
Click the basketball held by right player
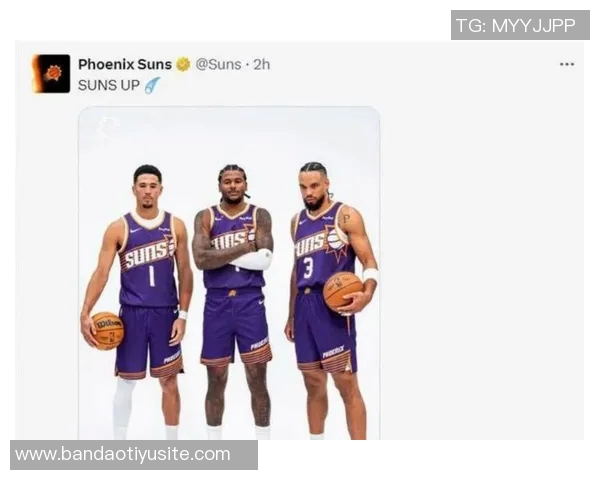342,291
